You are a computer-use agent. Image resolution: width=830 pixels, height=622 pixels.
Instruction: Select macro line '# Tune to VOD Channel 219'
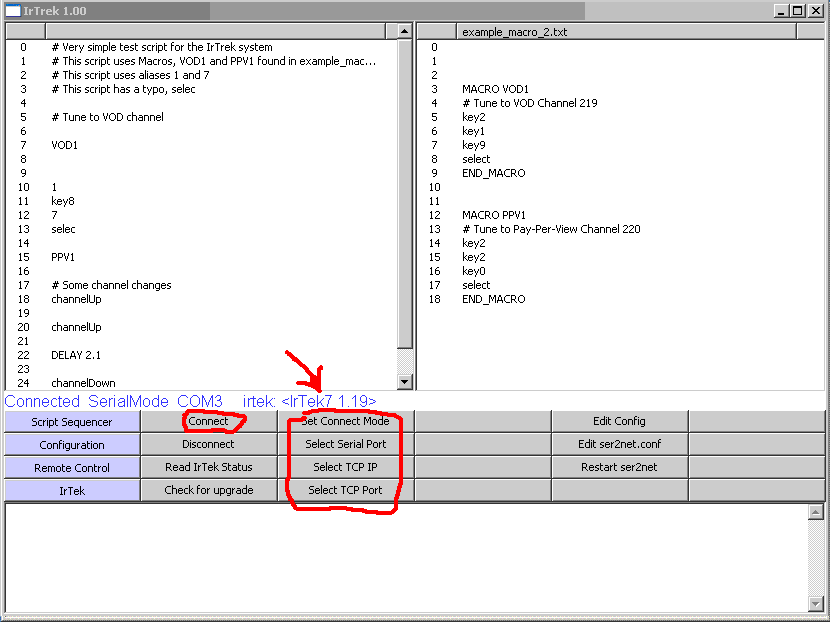click(530, 103)
